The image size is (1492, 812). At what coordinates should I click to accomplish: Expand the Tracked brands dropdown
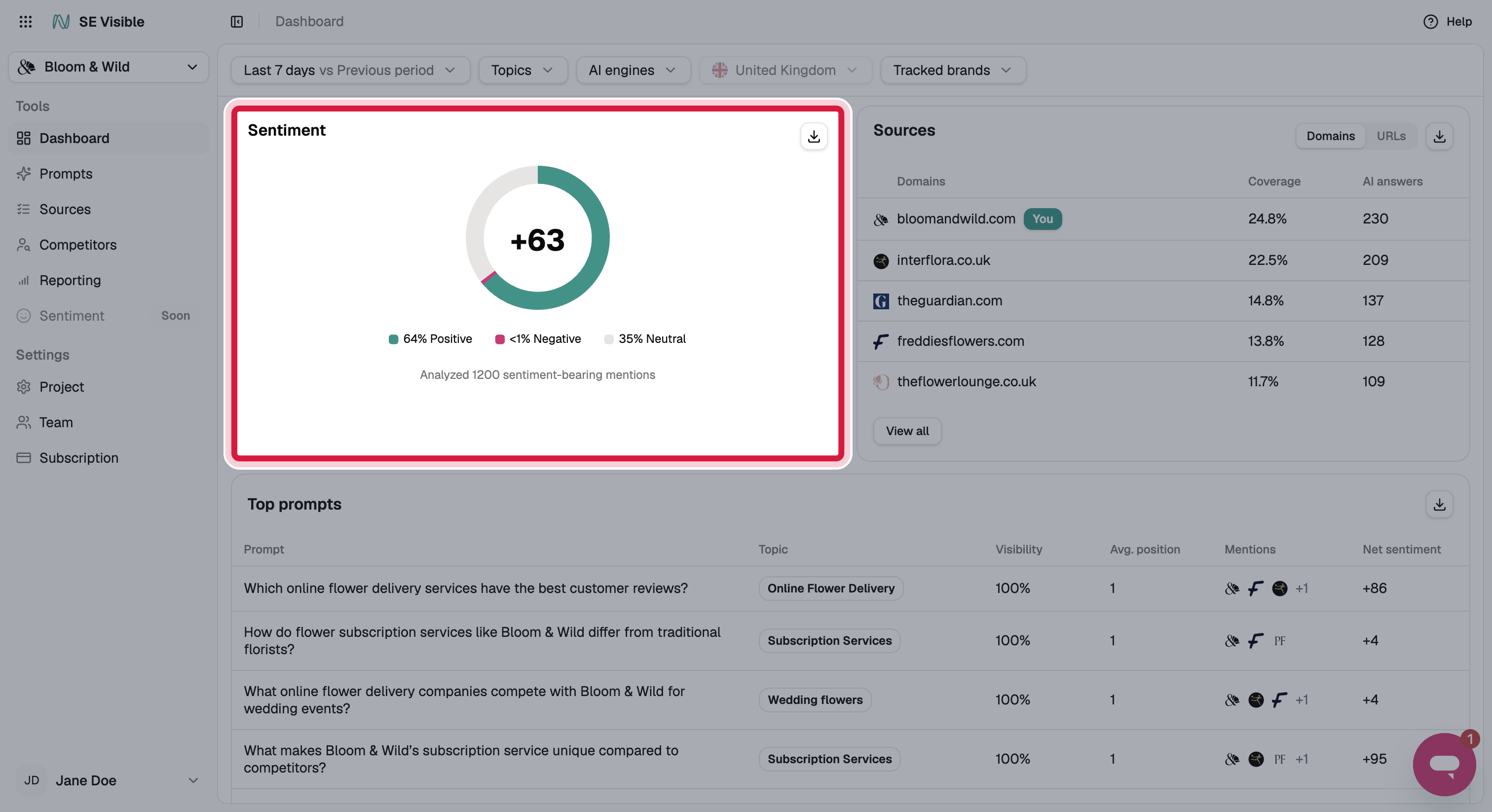[x=953, y=70]
